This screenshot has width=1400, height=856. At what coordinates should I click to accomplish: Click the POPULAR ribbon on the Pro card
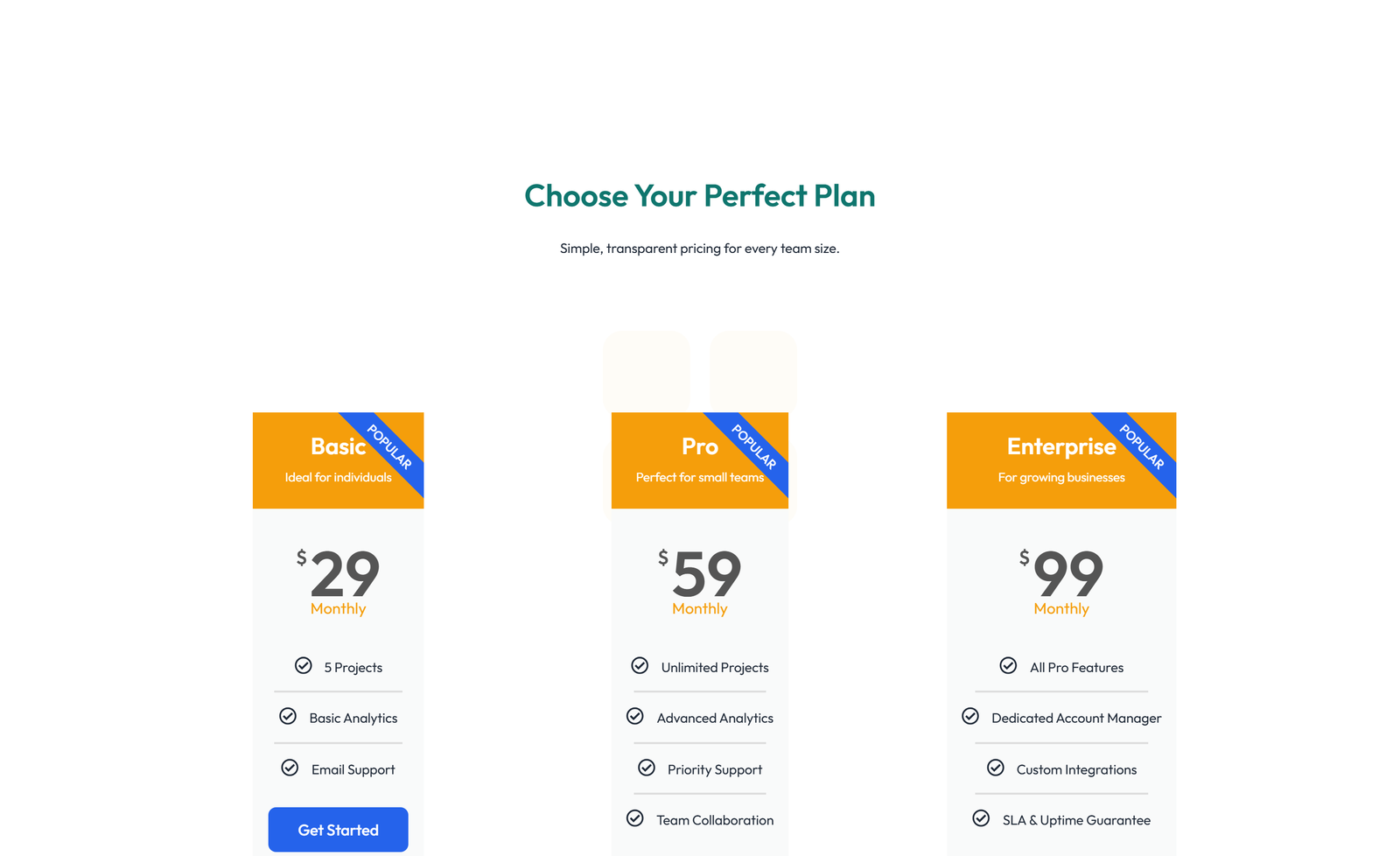(x=754, y=448)
